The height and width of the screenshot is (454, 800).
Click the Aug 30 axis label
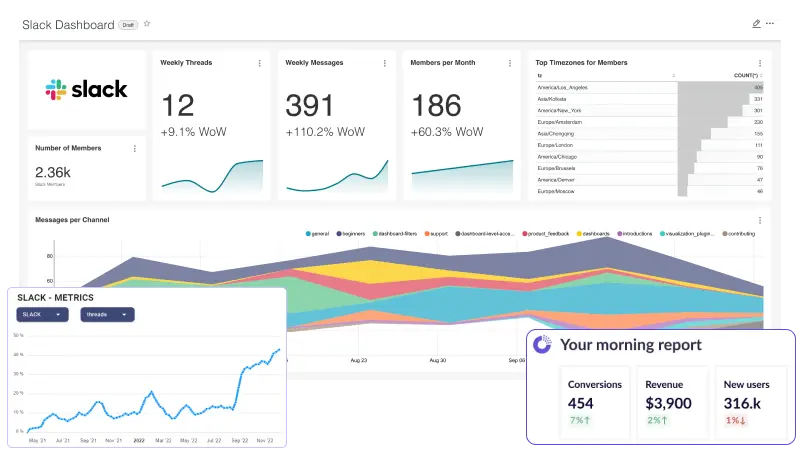click(x=437, y=360)
